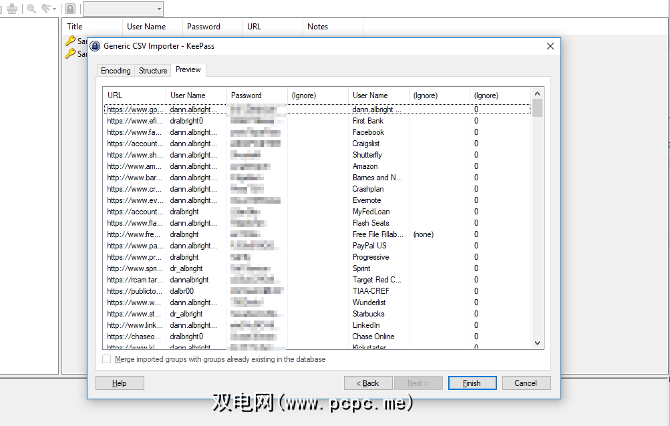Toggle Merge imported groups checkbox
670x426 pixels.
[x=107, y=359]
